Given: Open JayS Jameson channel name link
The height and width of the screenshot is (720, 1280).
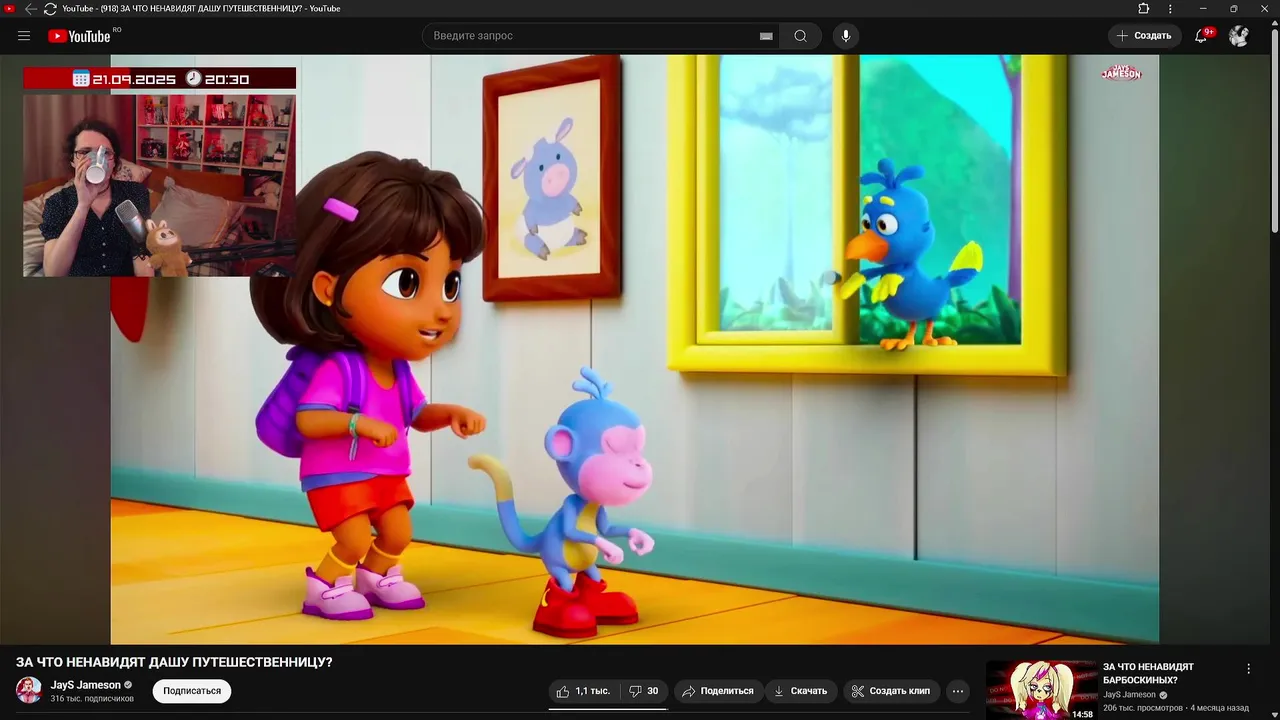Looking at the screenshot, I should pos(86,685).
